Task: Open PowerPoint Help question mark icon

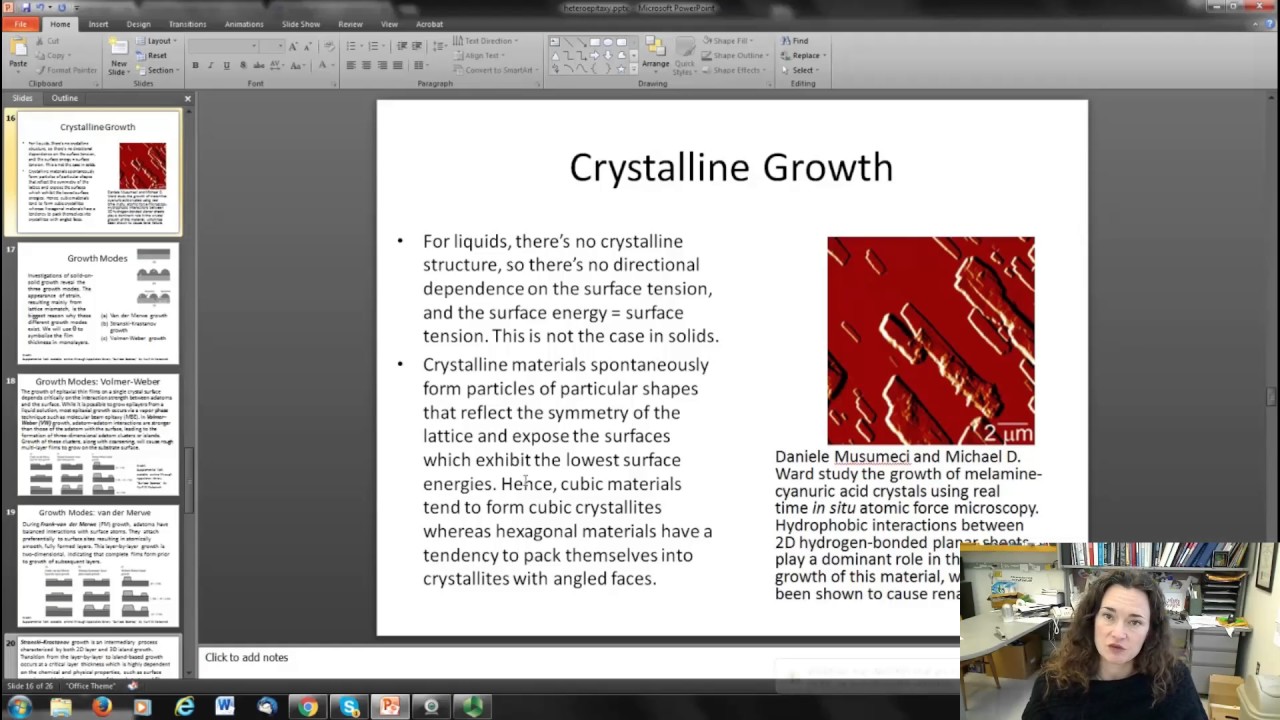Action: tap(1270, 24)
